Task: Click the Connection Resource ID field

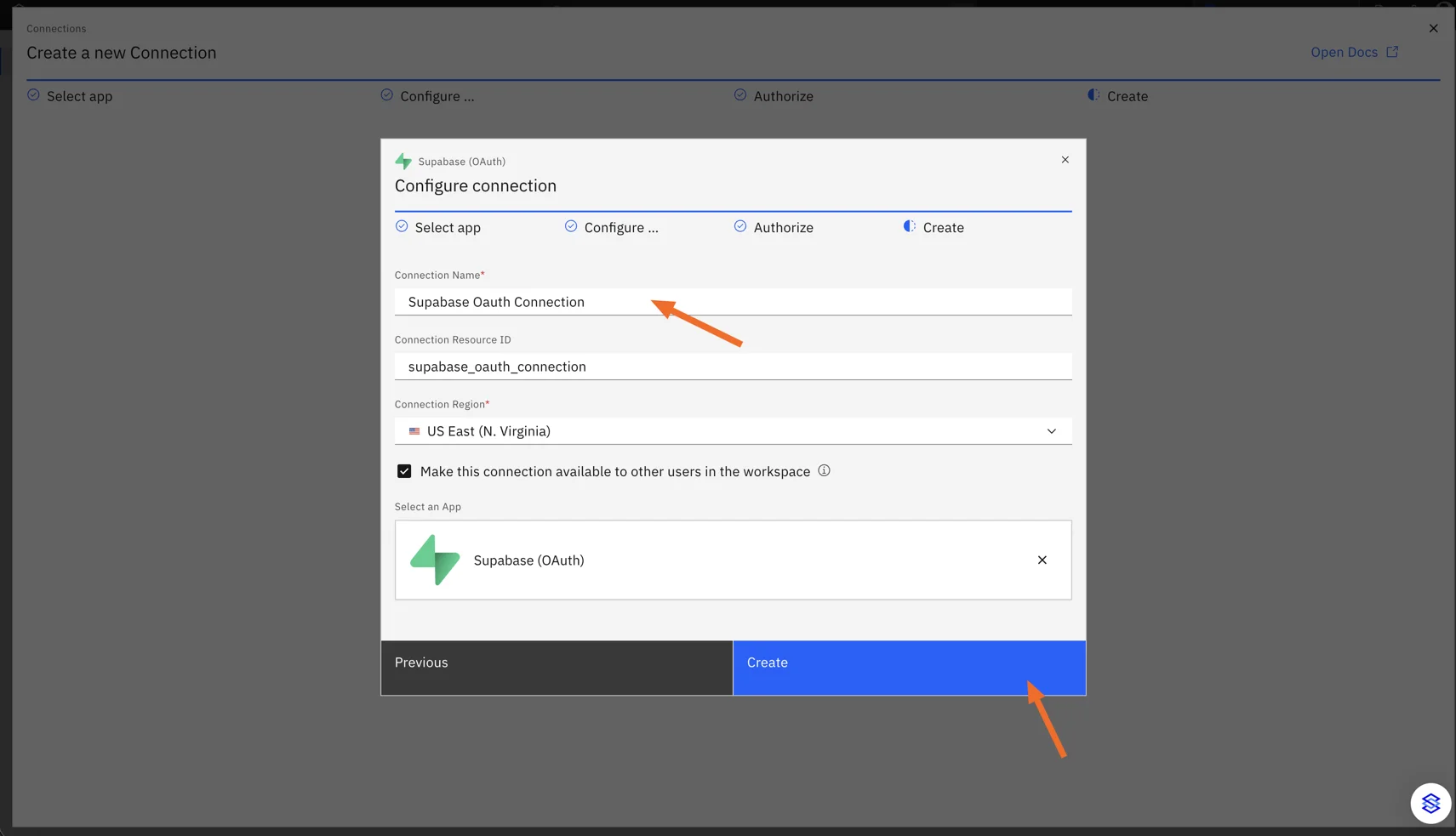Action: pos(733,367)
